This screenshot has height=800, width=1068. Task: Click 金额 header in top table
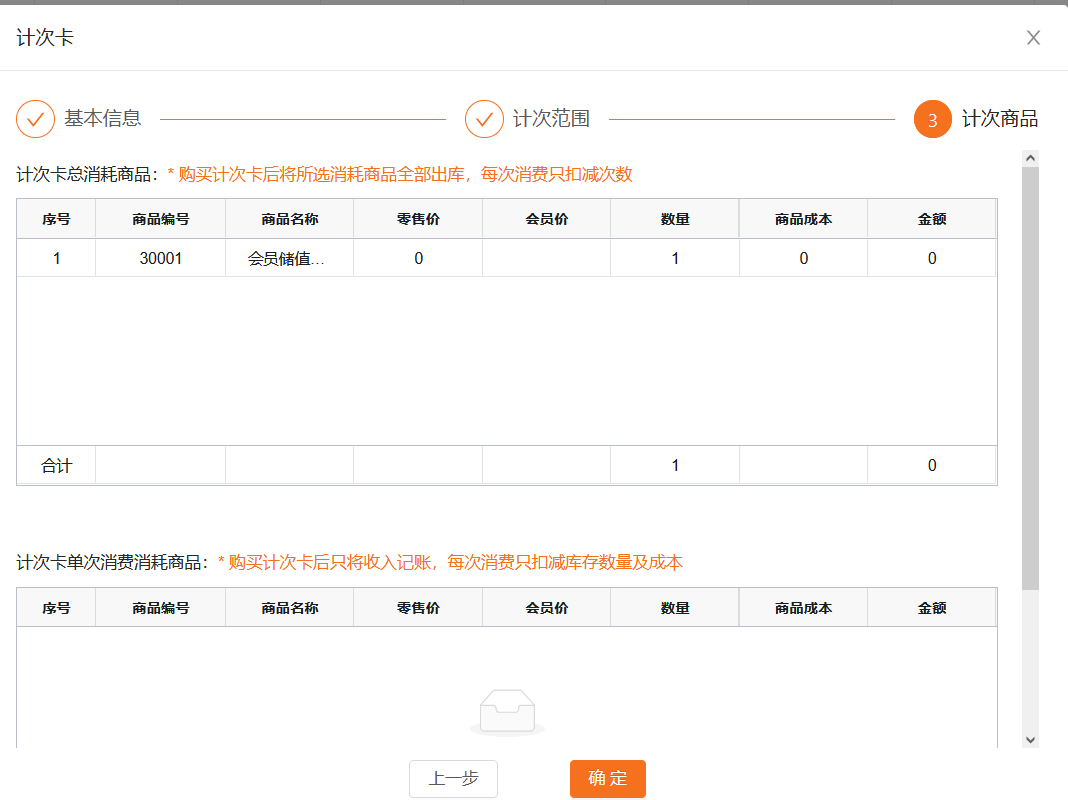tap(932, 219)
